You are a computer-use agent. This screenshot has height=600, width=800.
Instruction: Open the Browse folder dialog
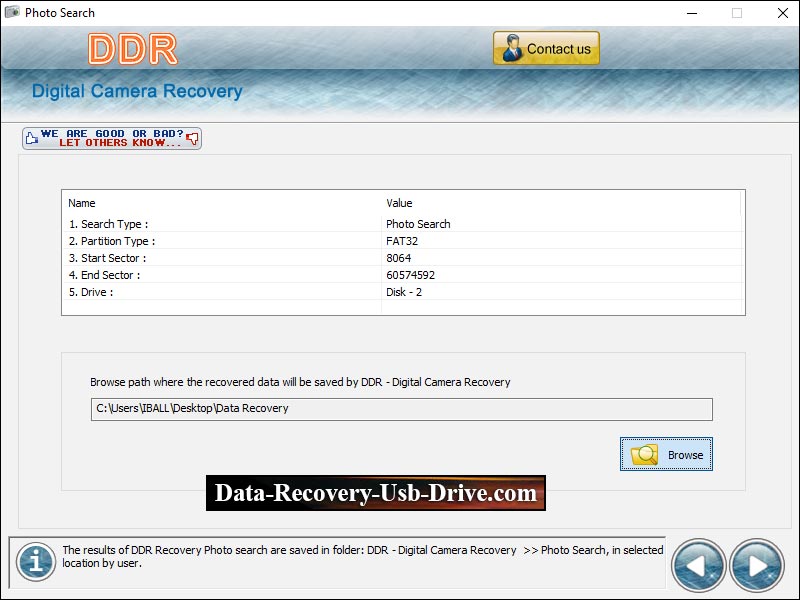666,454
